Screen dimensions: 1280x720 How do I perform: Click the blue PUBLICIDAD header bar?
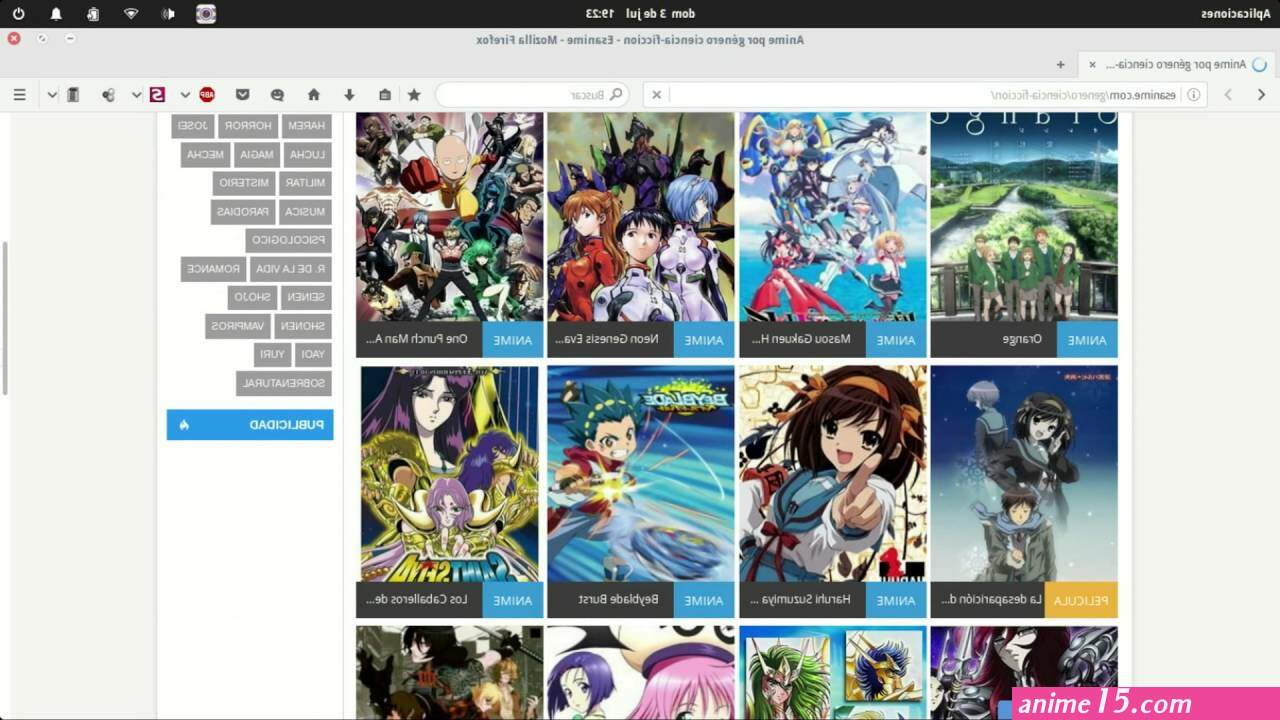250,425
